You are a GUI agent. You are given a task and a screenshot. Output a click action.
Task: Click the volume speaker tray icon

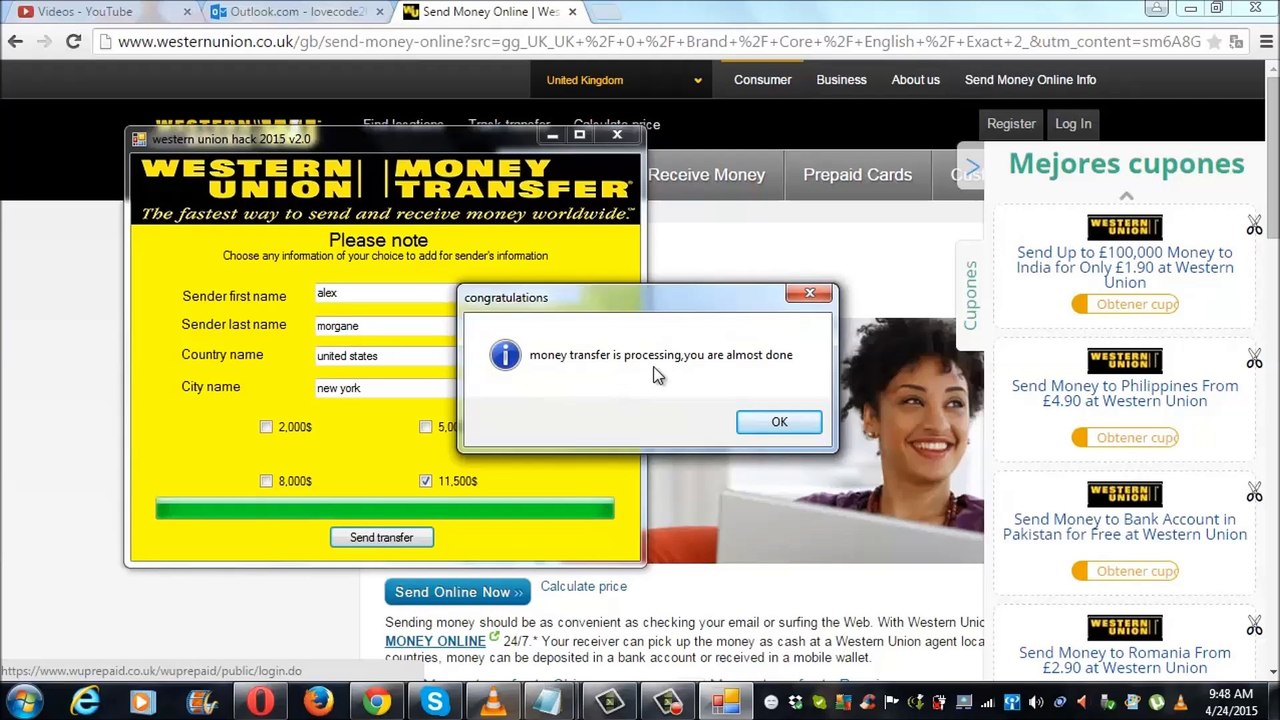(1036, 702)
